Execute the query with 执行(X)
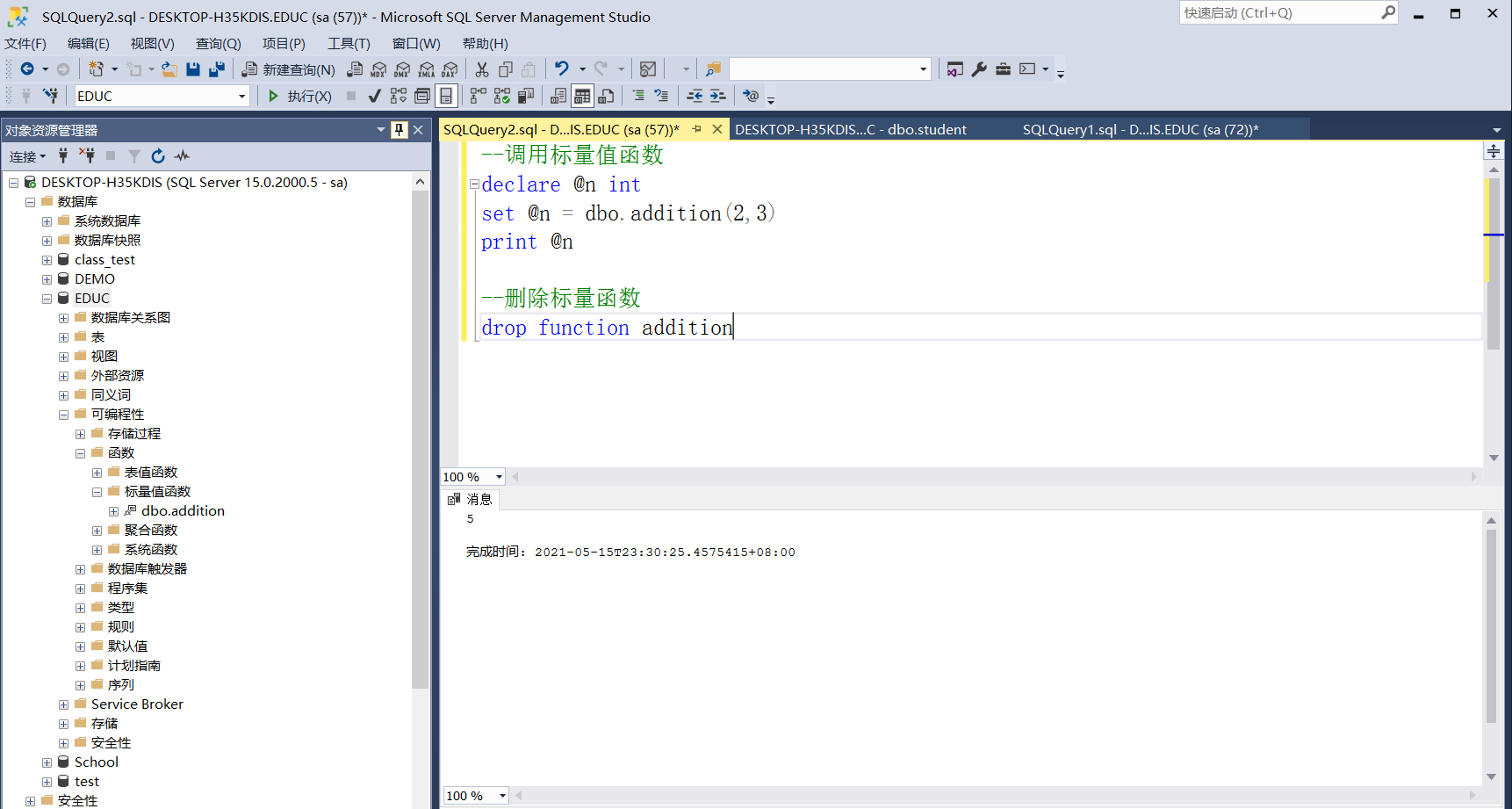The image size is (1512, 809). (299, 96)
